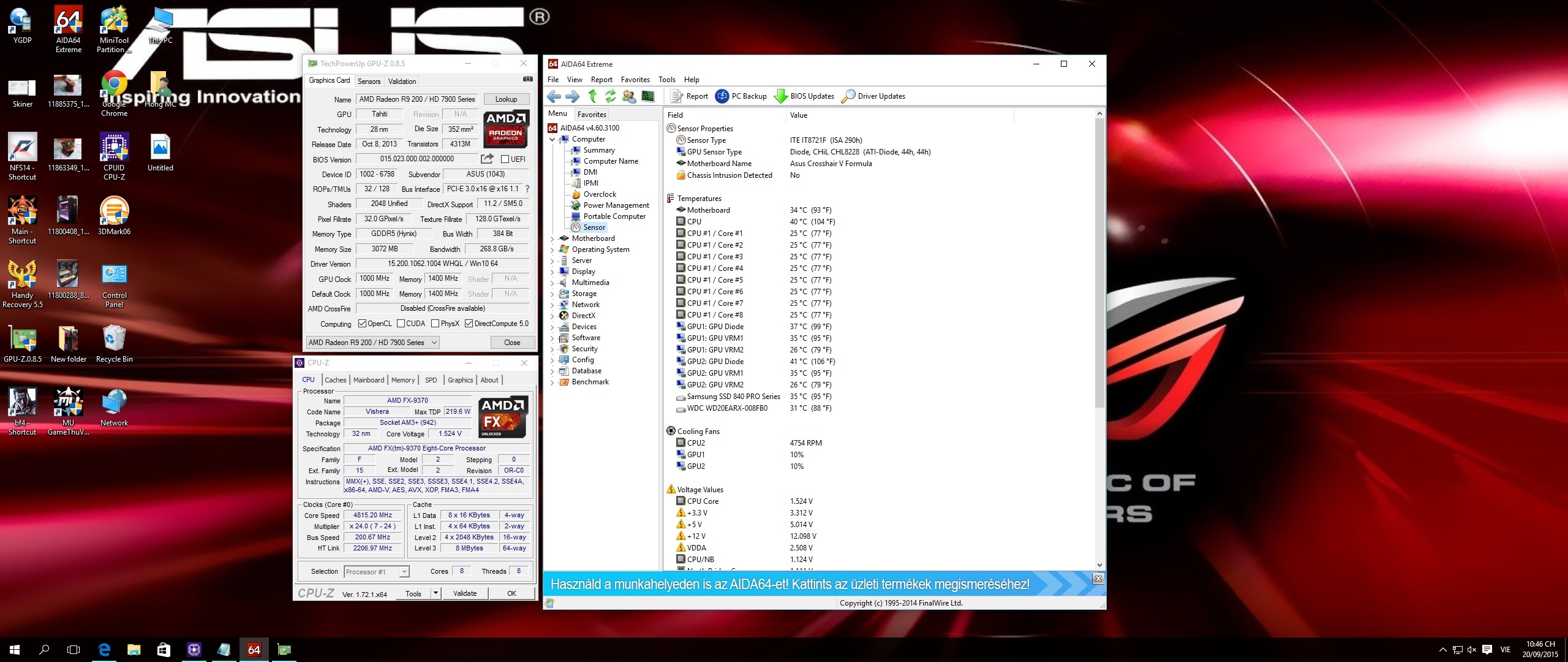Open the Tools menu in AIDA64
1568x662 pixels.
[x=667, y=80]
